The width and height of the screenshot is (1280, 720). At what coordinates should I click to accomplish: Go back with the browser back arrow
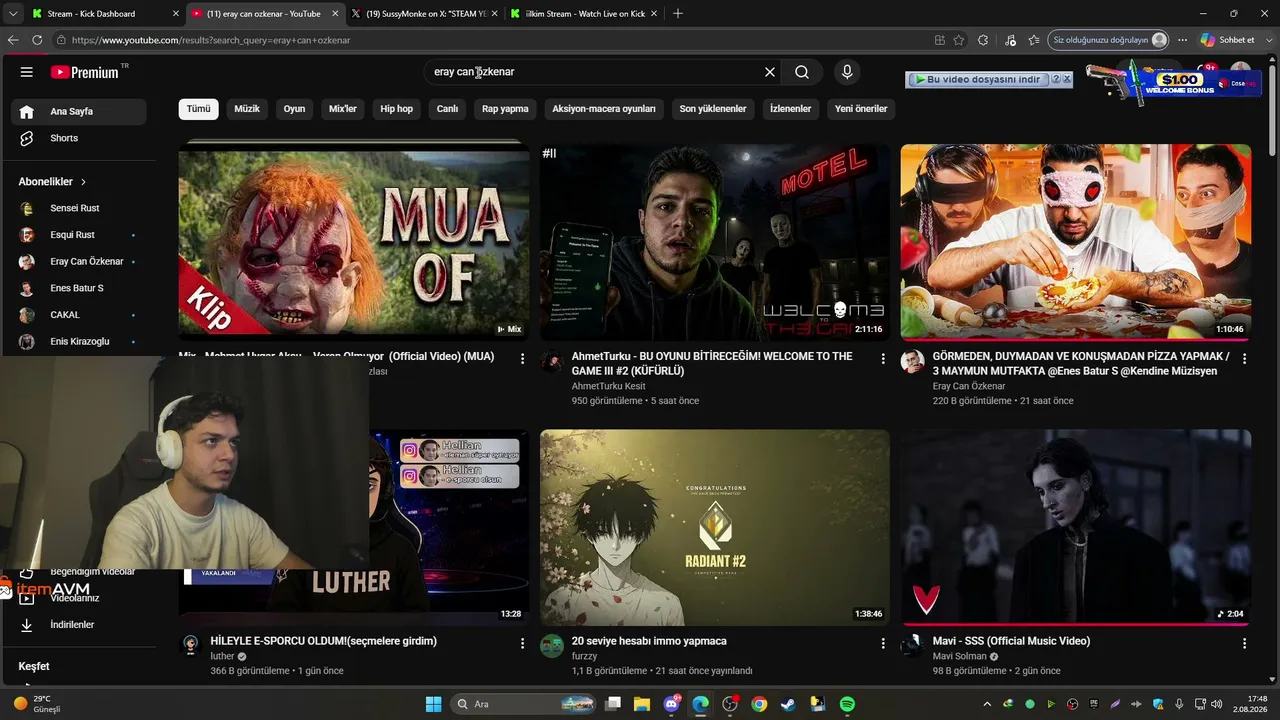click(x=13, y=40)
